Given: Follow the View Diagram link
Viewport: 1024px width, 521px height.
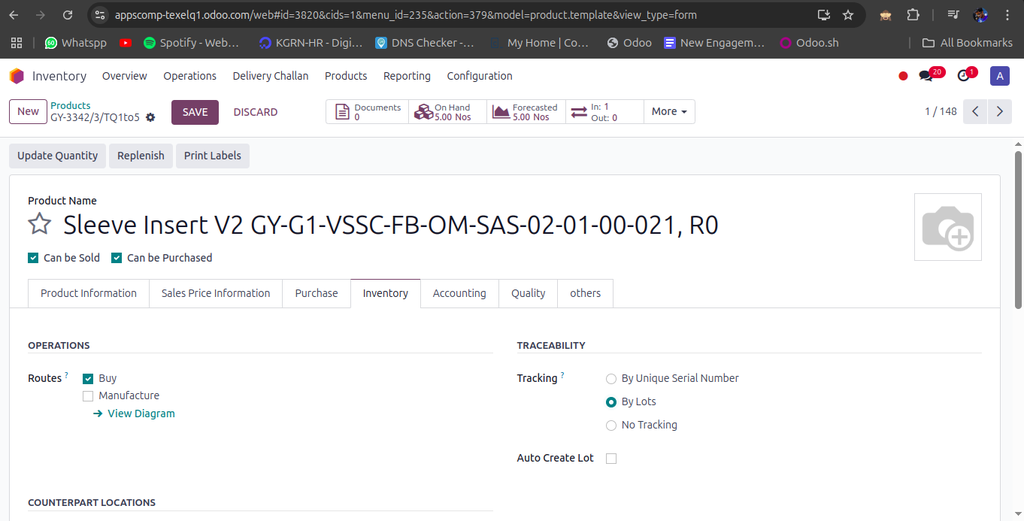Looking at the screenshot, I should [x=140, y=414].
